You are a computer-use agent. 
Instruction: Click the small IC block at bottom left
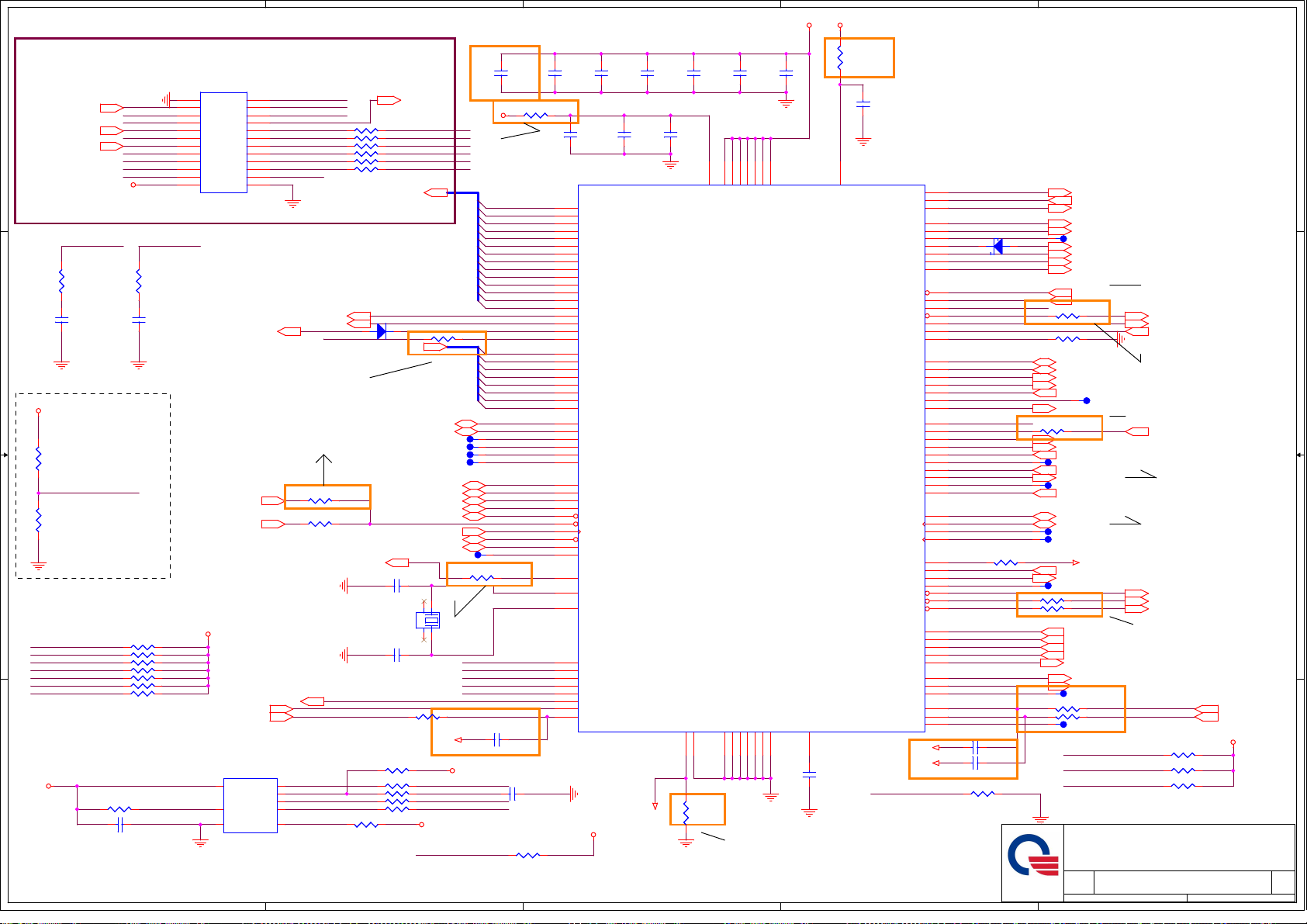click(x=250, y=805)
